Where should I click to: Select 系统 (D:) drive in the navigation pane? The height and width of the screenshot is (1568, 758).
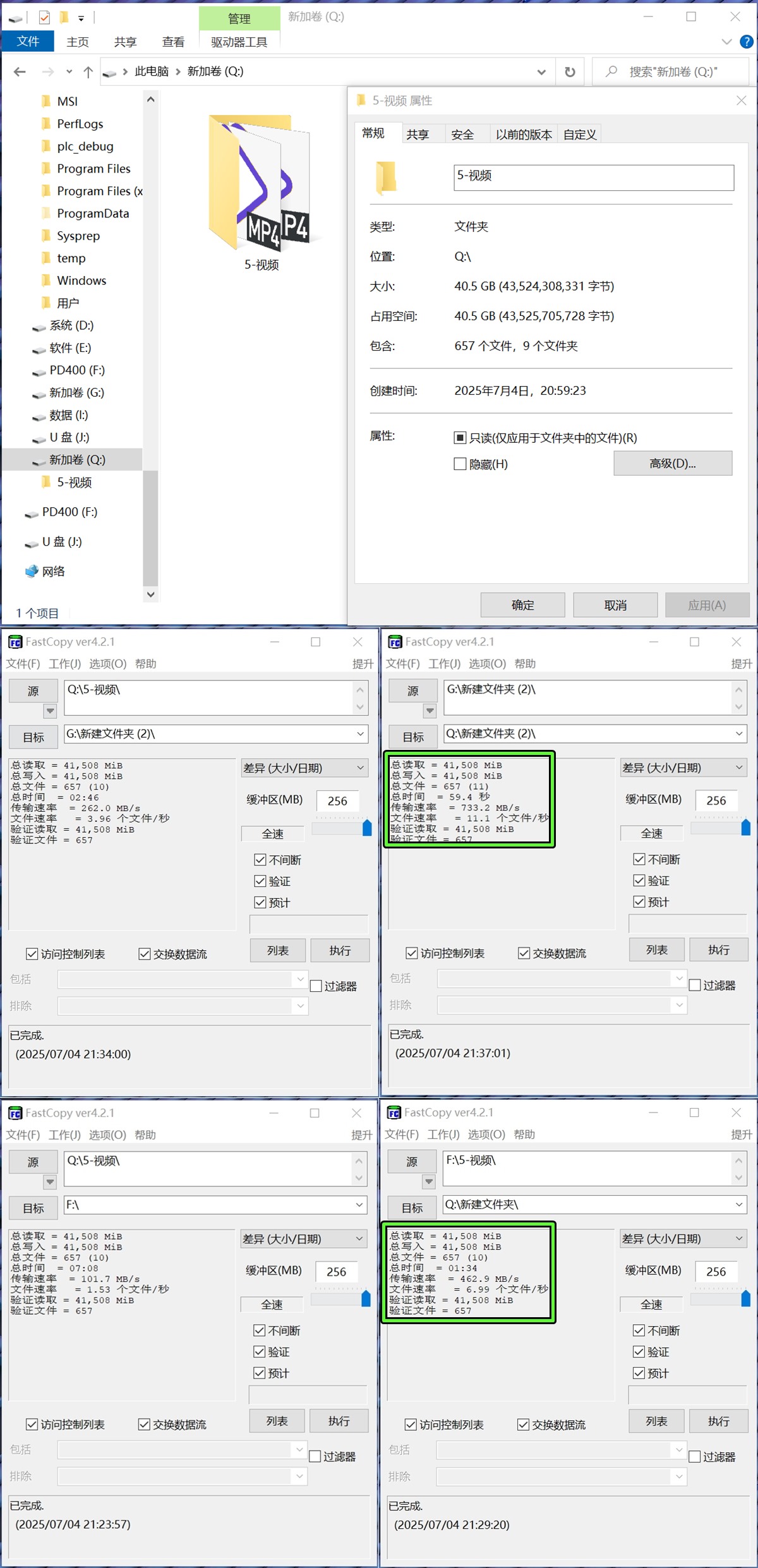[71, 325]
